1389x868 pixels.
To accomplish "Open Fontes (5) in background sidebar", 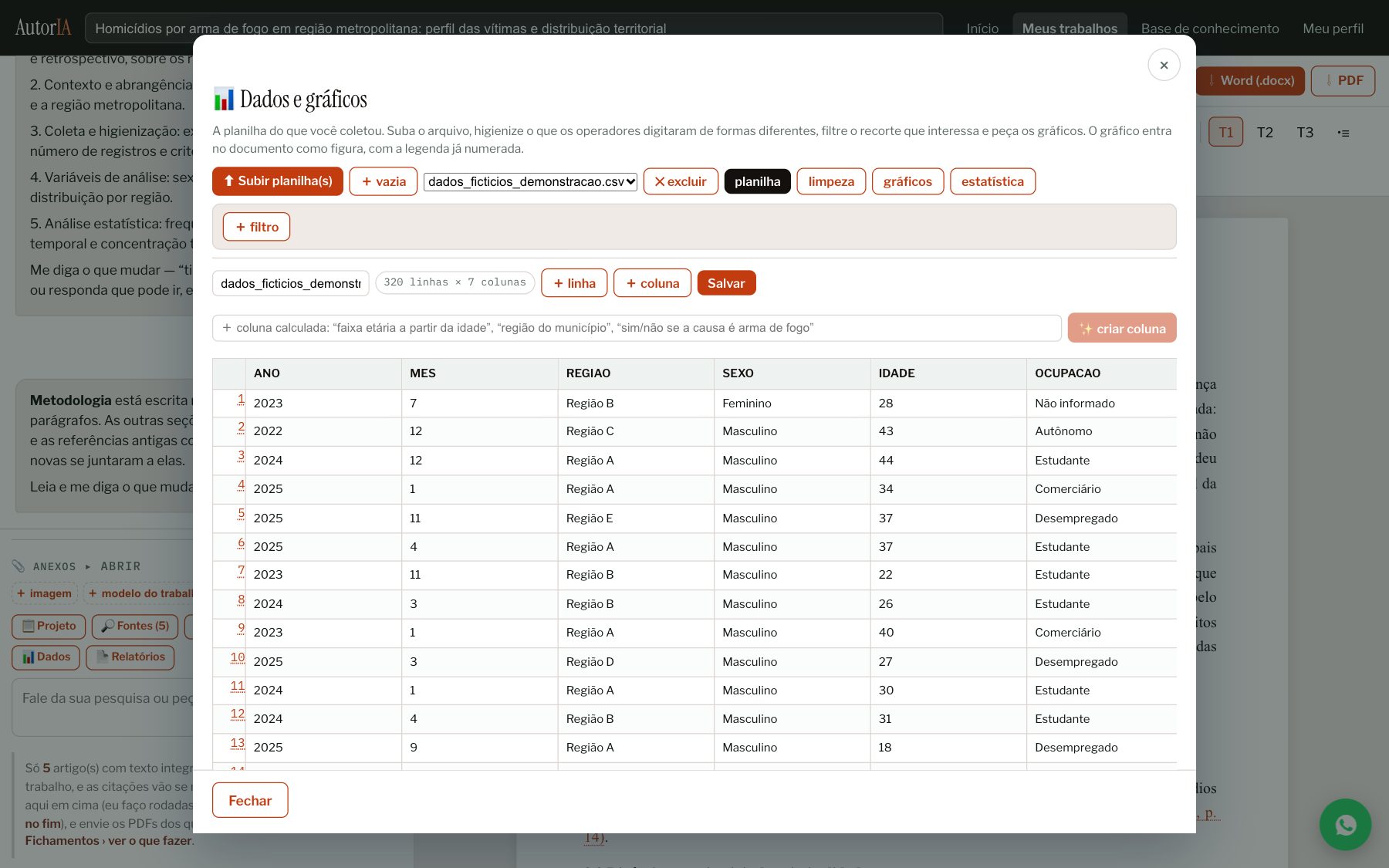I will (x=135, y=626).
